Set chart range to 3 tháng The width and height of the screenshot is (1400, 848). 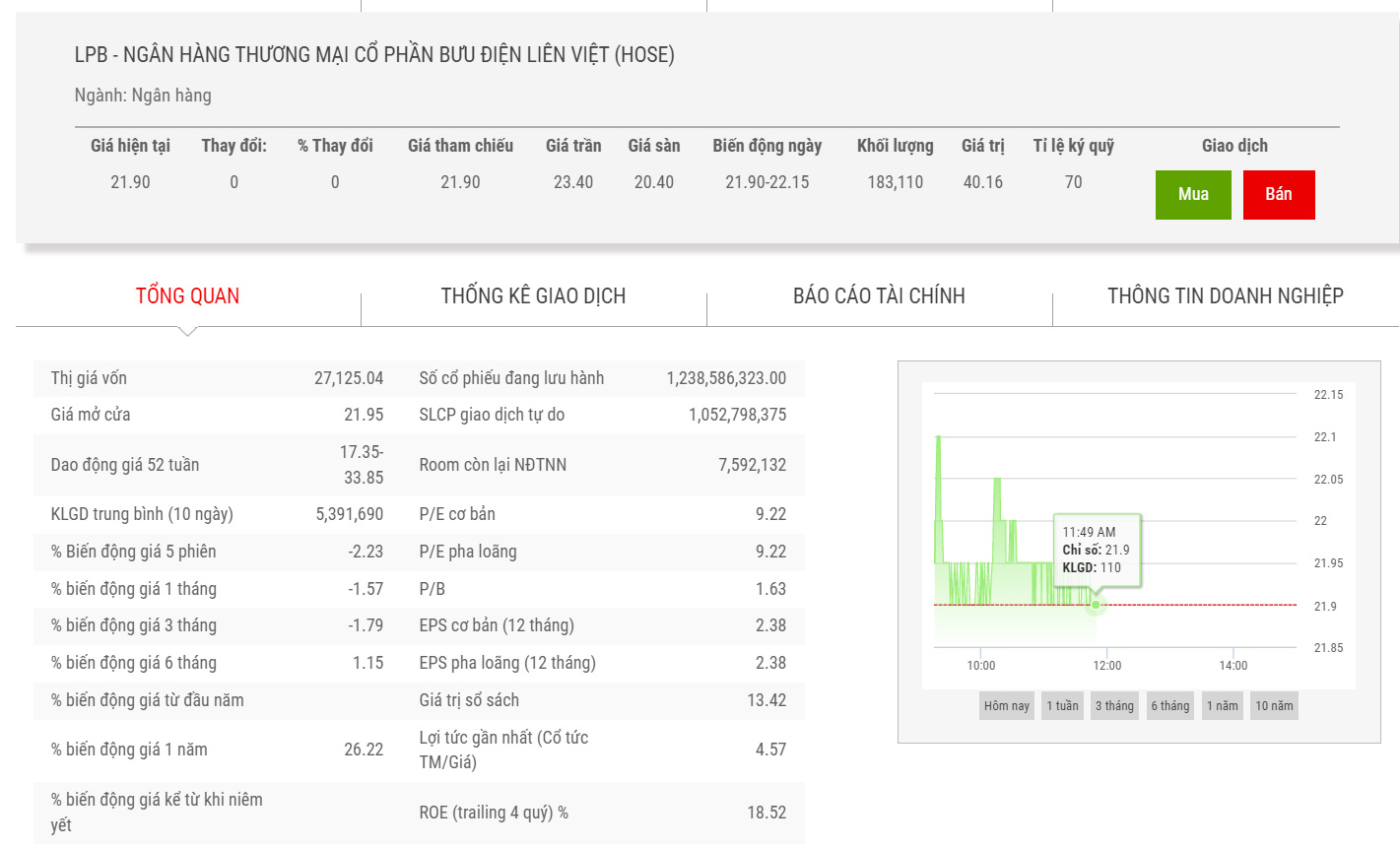tap(1114, 705)
